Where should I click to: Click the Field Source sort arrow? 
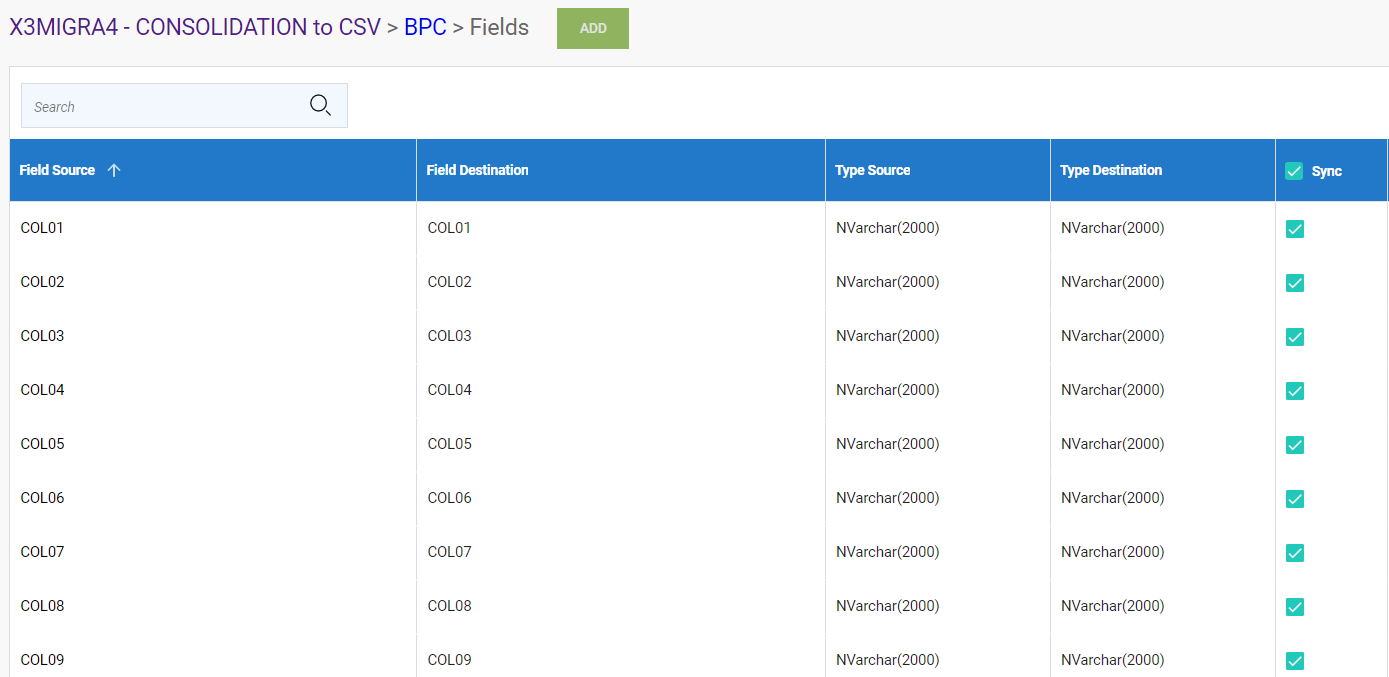[114, 170]
